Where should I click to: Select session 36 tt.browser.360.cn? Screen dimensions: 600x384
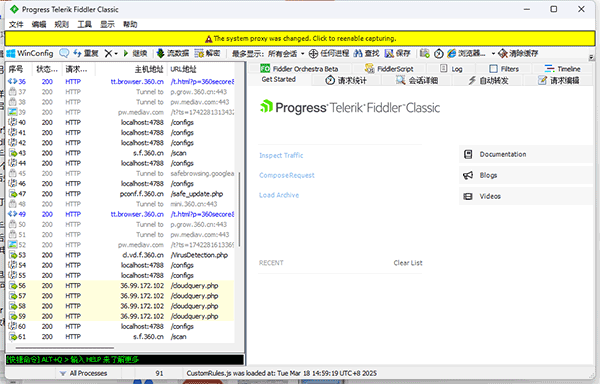[x=121, y=81]
